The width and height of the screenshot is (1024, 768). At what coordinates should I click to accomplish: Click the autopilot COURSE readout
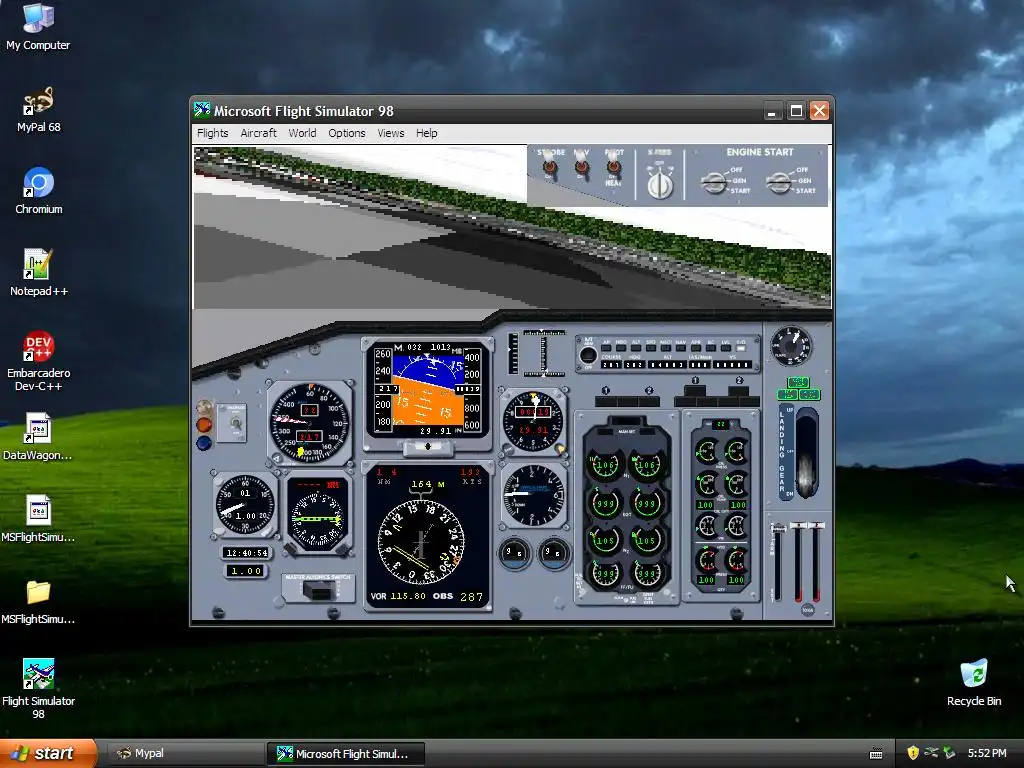(611, 364)
